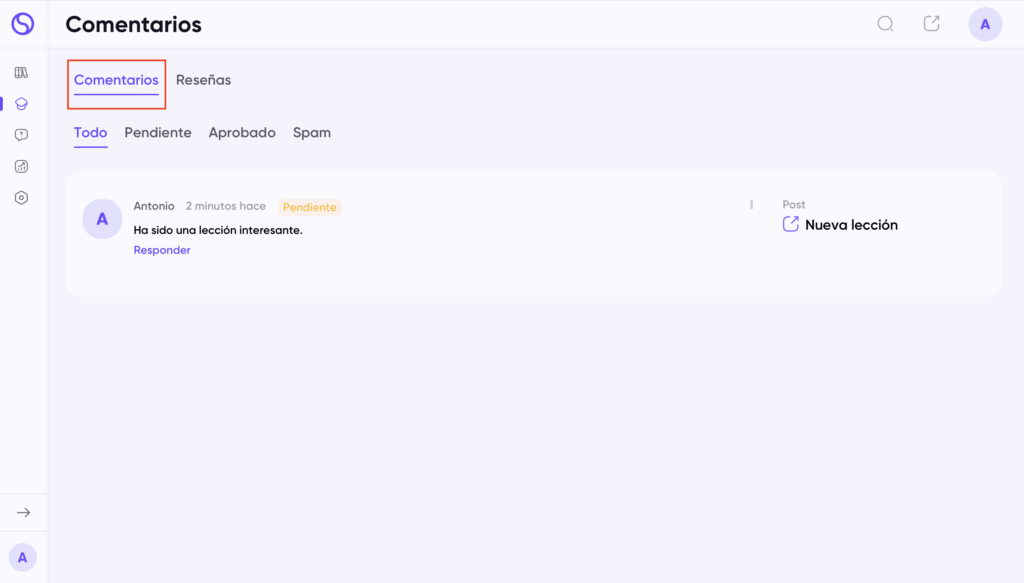Select the Comentarios tab

116,80
